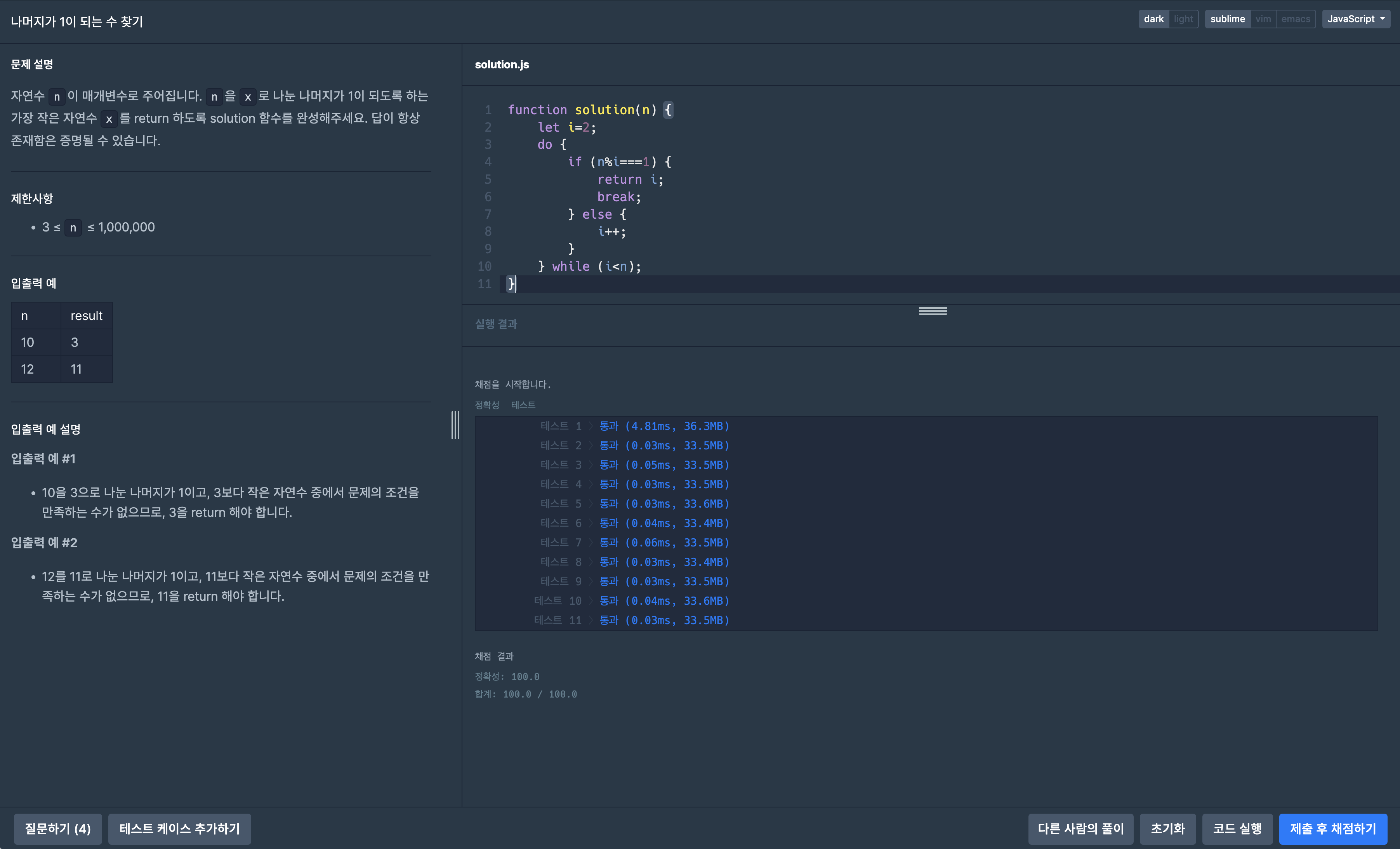Select sublime keymap mode
The width and height of the screenshot is (1400, 849).
pos(1227,19)
